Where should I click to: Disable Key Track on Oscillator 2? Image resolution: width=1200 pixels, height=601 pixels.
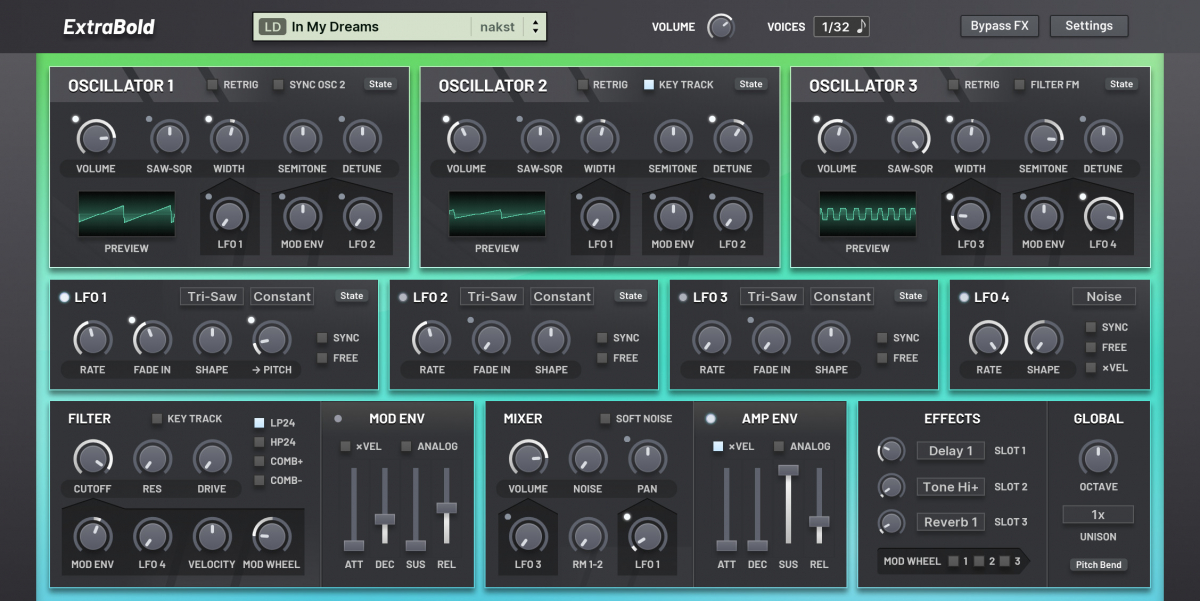649,85
